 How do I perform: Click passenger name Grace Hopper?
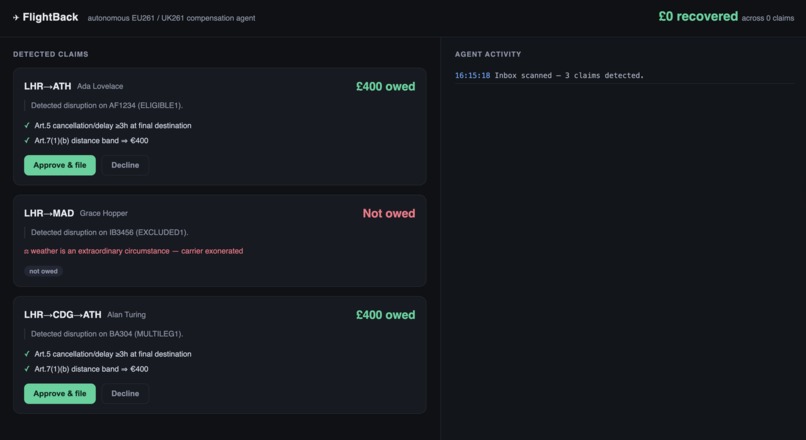(103, 213)
